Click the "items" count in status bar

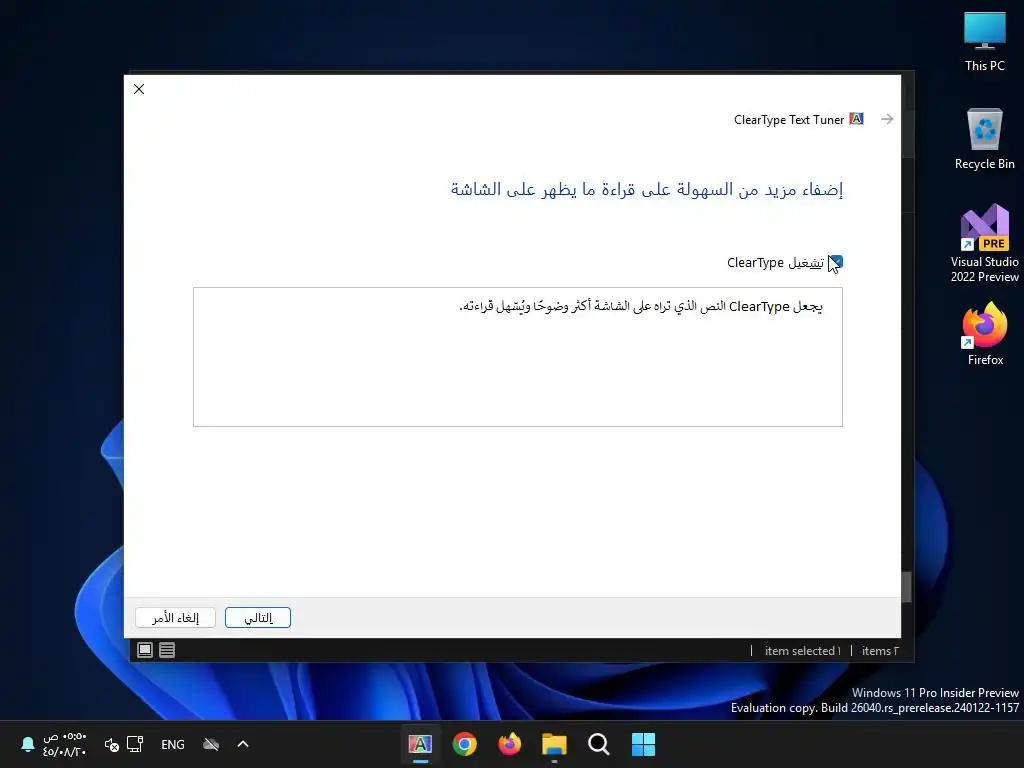880,650
